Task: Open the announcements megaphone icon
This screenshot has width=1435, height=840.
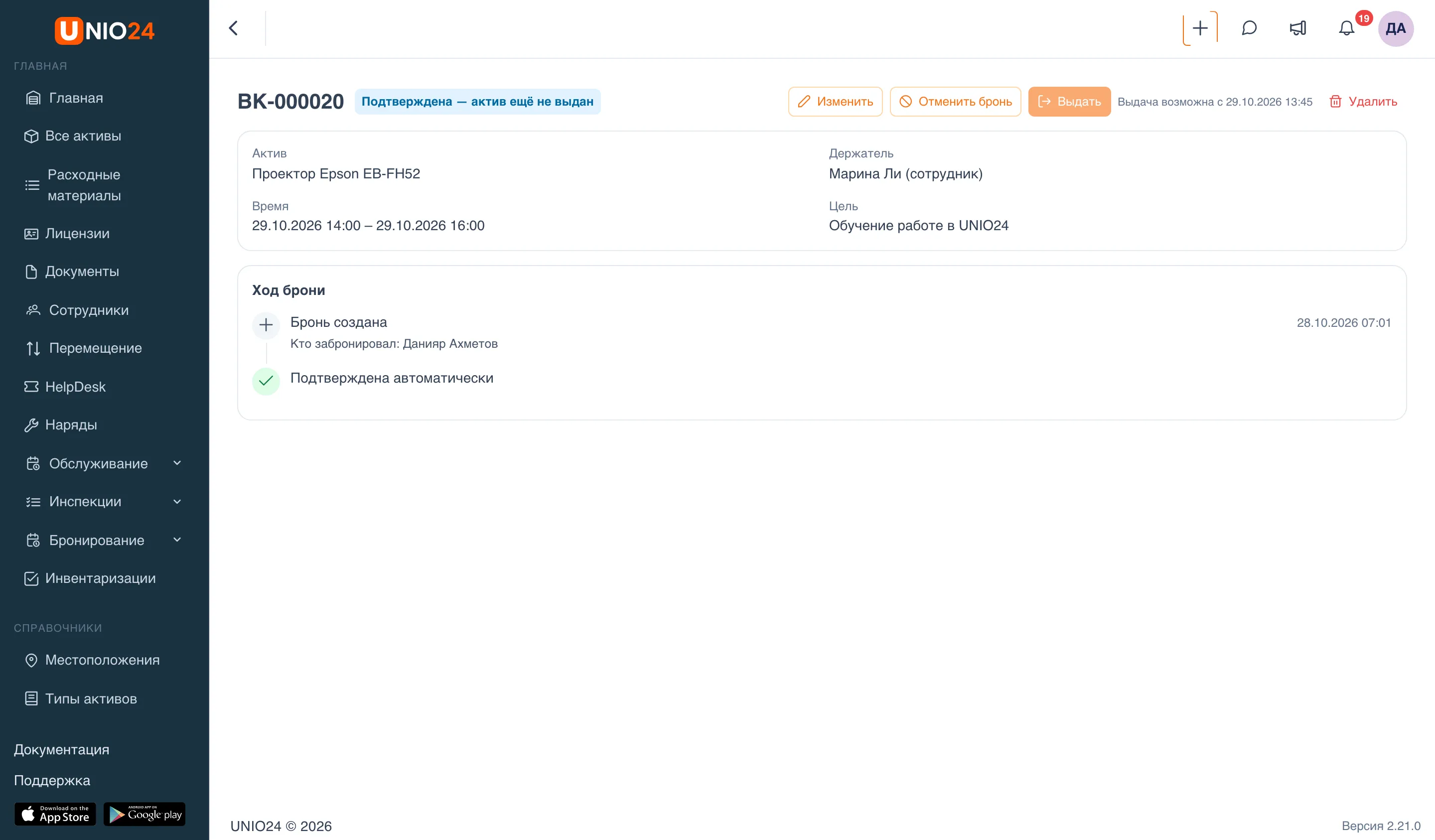Action: point(1298,28)
